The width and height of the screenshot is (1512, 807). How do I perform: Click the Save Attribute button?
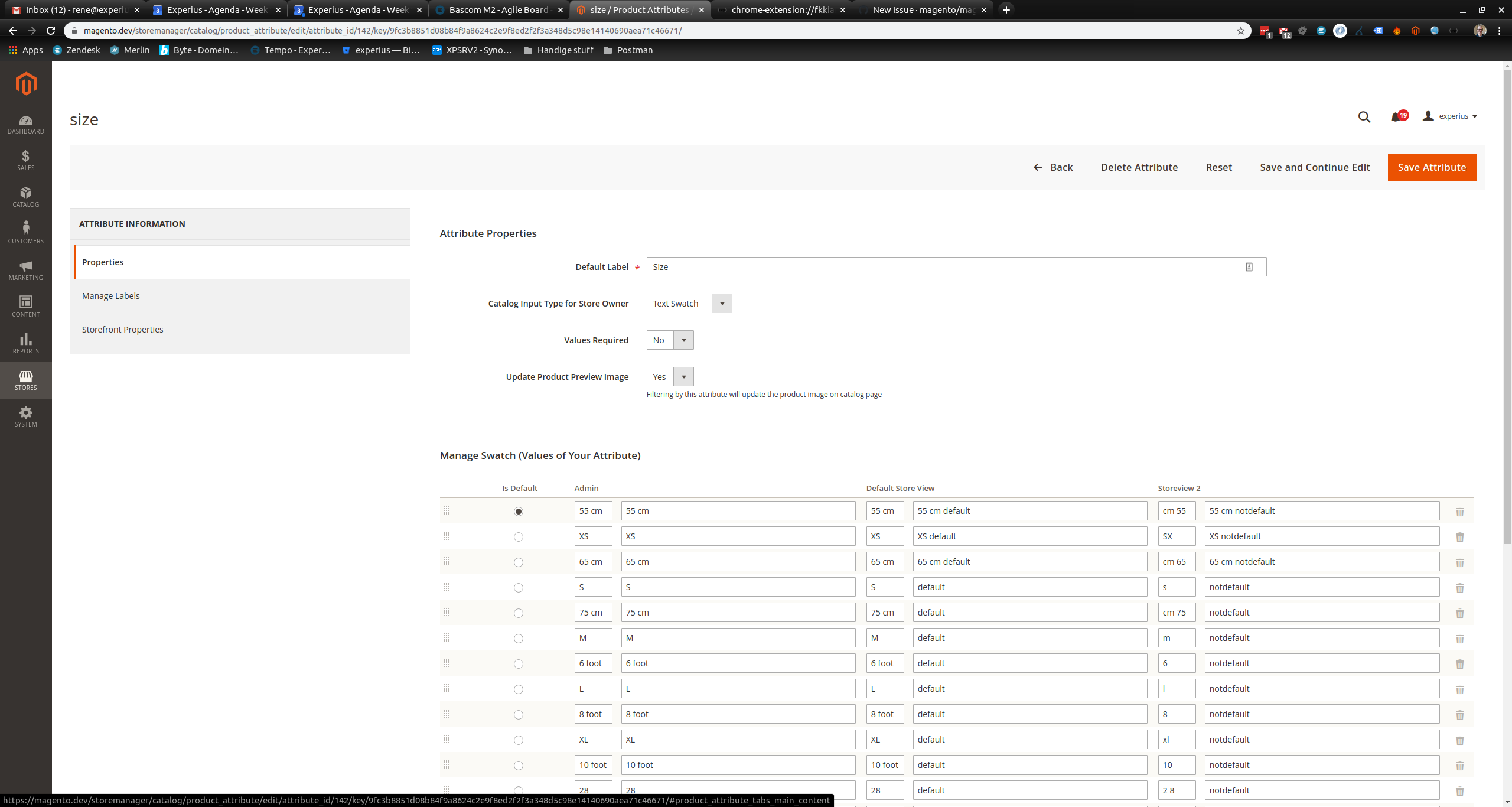(x=1431, y=168)
